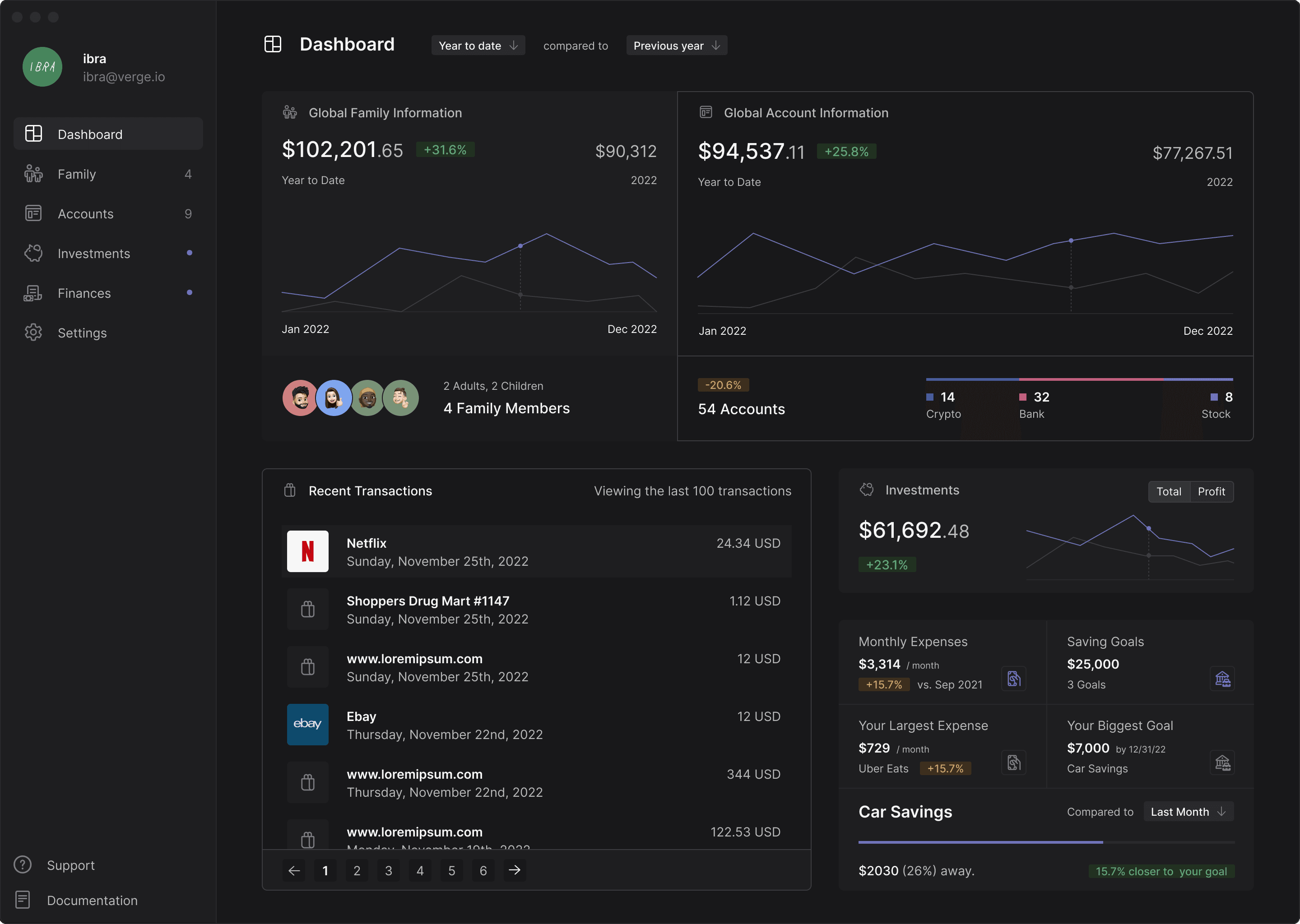Image resolution: width=1300 pixels, height=924 pixels.
Task: Click the Documentation page icon
Action: point(23,900)
